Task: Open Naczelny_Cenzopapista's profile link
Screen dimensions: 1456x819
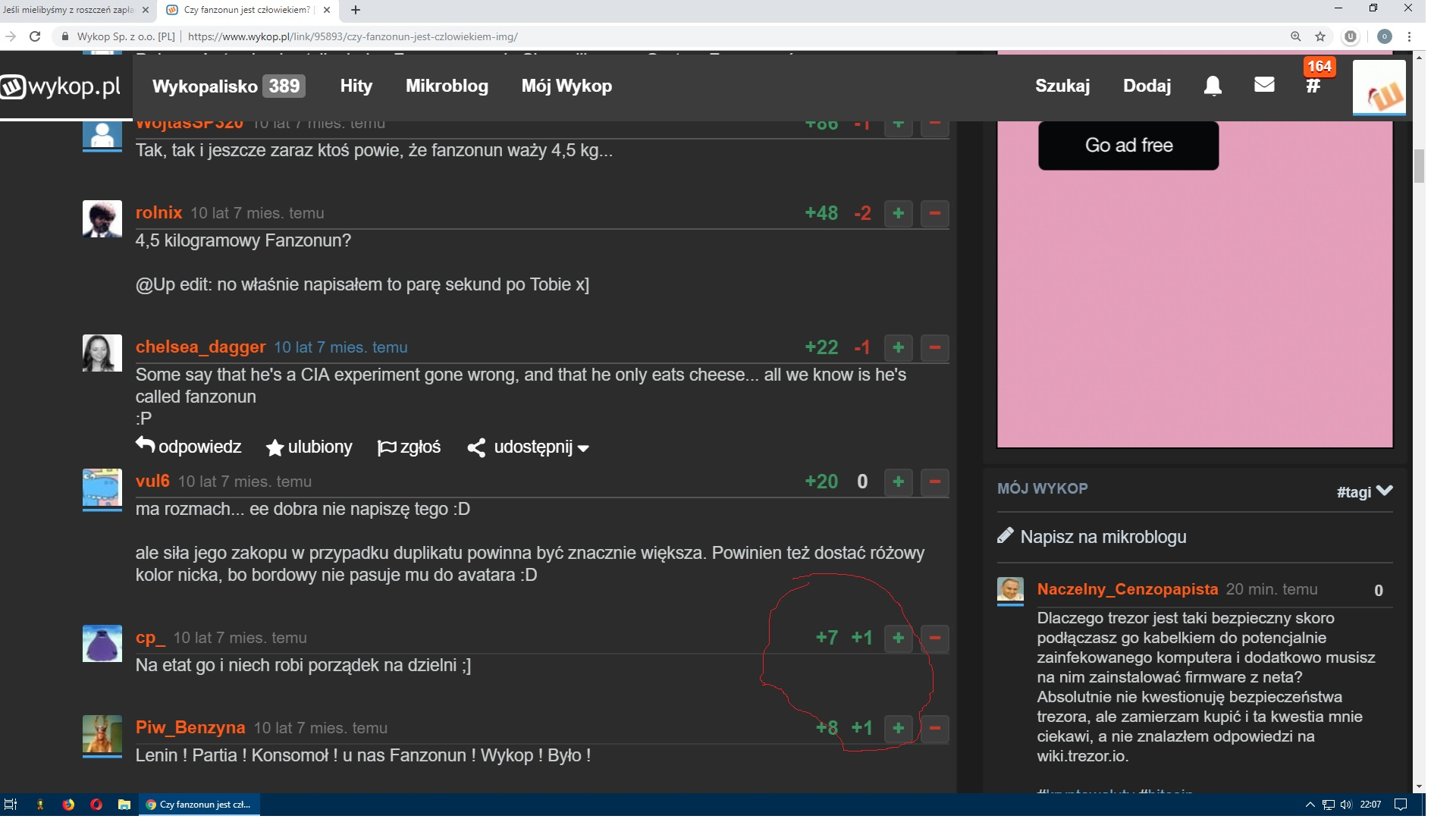Action: tap(1127, 589)
